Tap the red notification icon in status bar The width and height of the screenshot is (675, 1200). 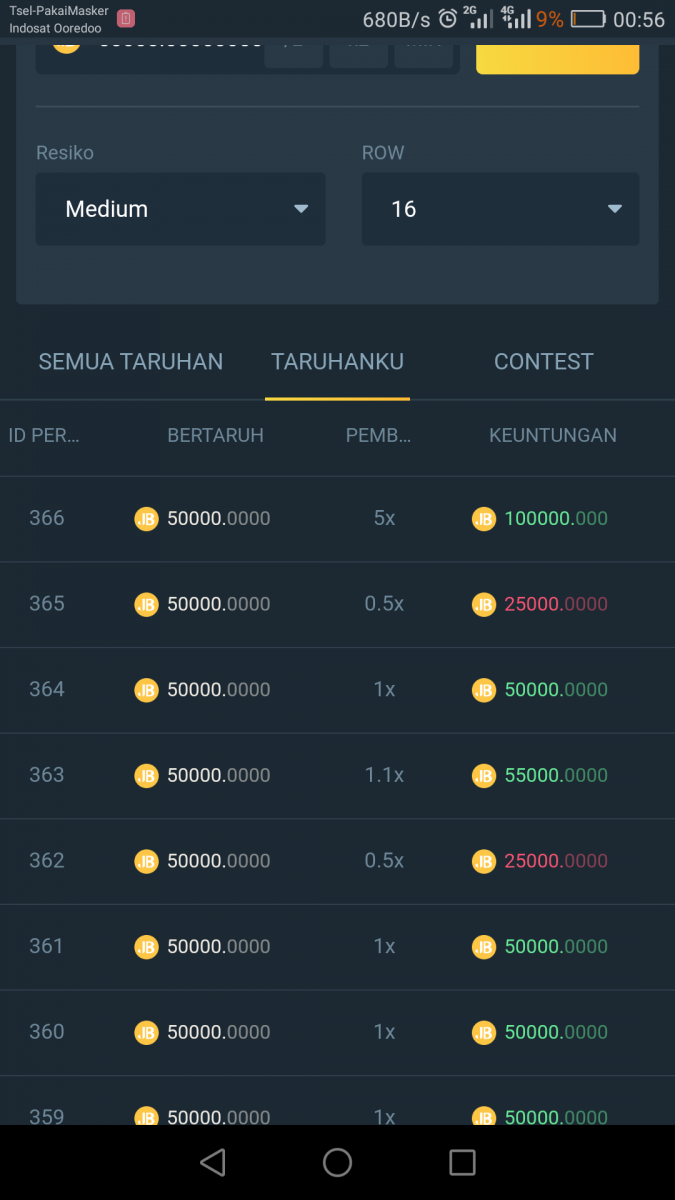pyautogui.click(x=126, y=19)
